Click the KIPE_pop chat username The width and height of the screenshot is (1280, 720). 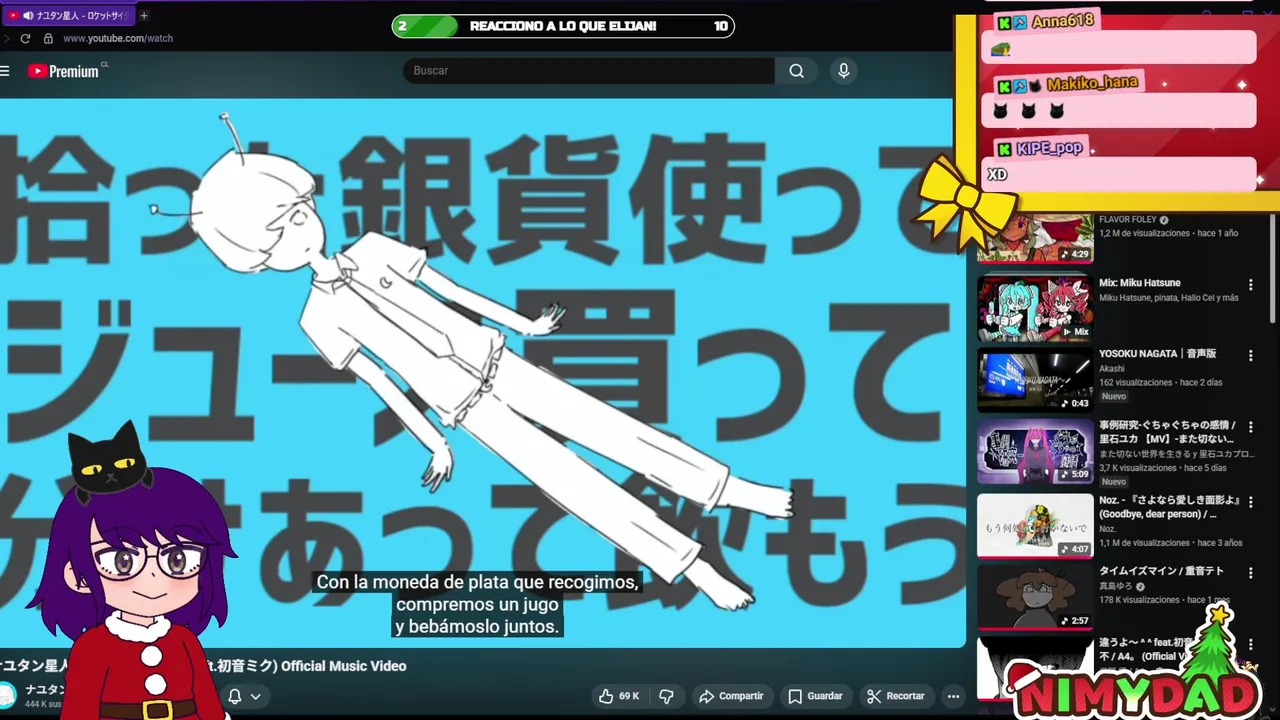click(x=1049, y=148)
